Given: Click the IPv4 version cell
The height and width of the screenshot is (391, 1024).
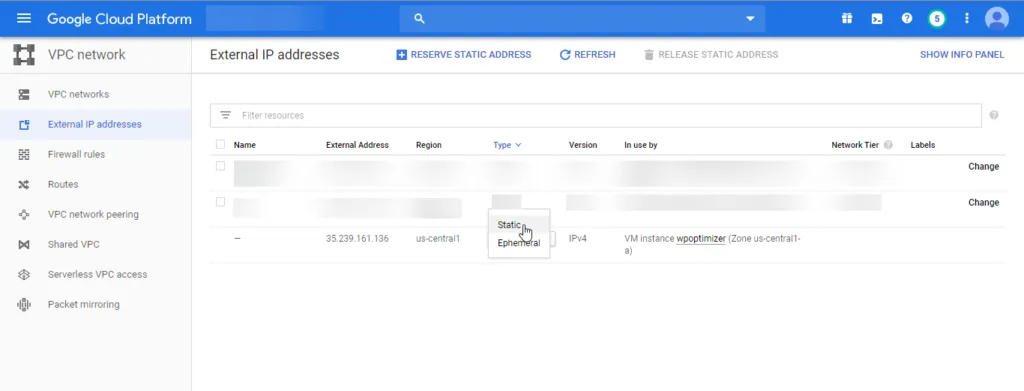Looking at the screenshot, I should pyautogui.click(x=577, y=239).
